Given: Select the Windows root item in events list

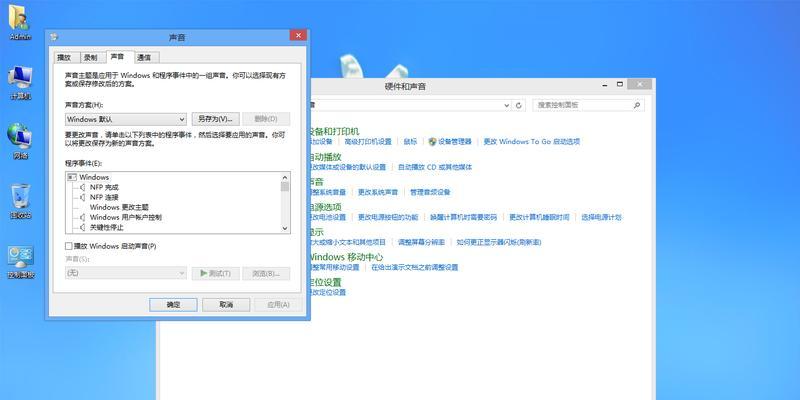Looking at the screenshot, I should [94, 177].
